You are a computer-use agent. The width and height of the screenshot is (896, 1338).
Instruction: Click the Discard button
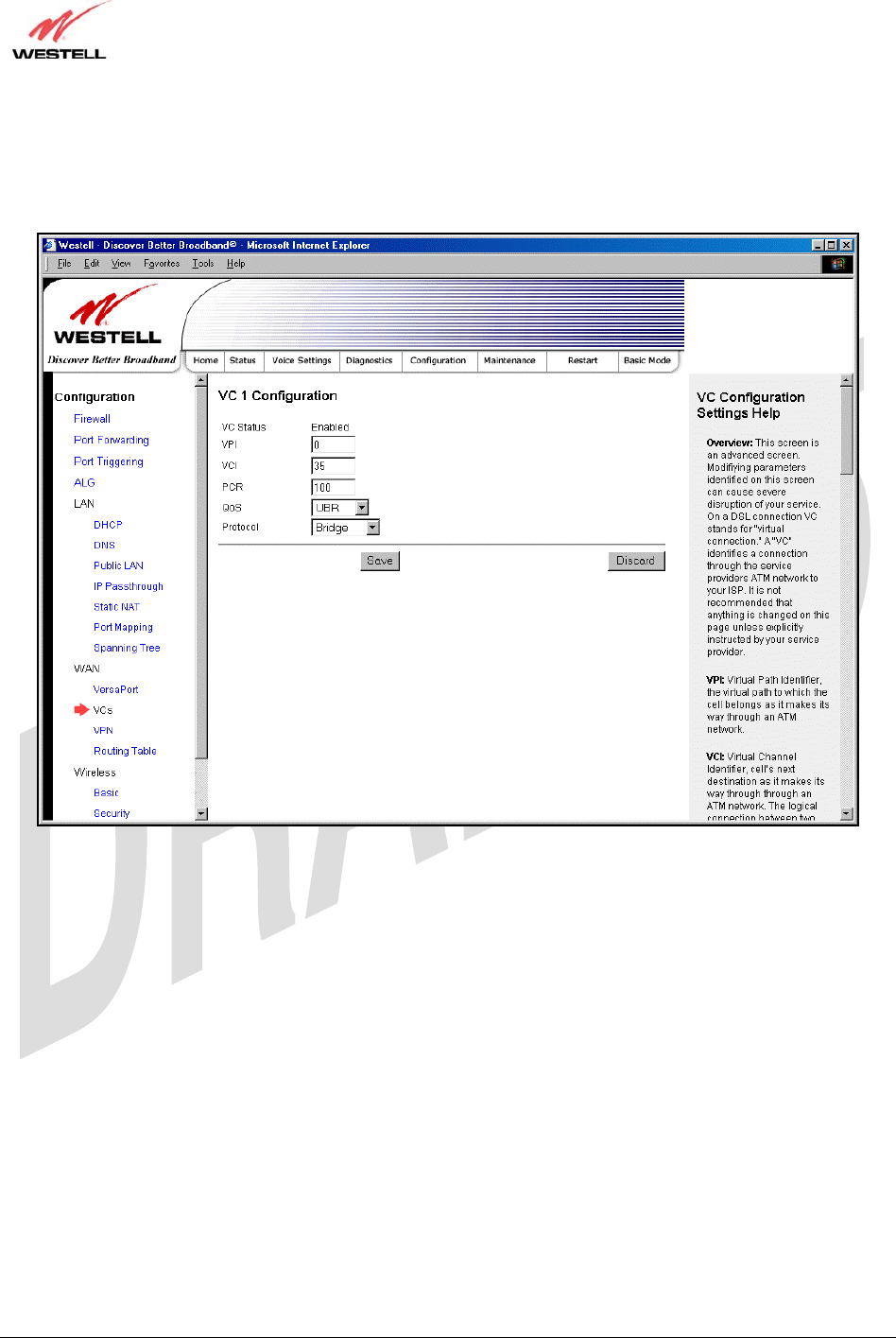pyautogui.click(x=636, y=561)
